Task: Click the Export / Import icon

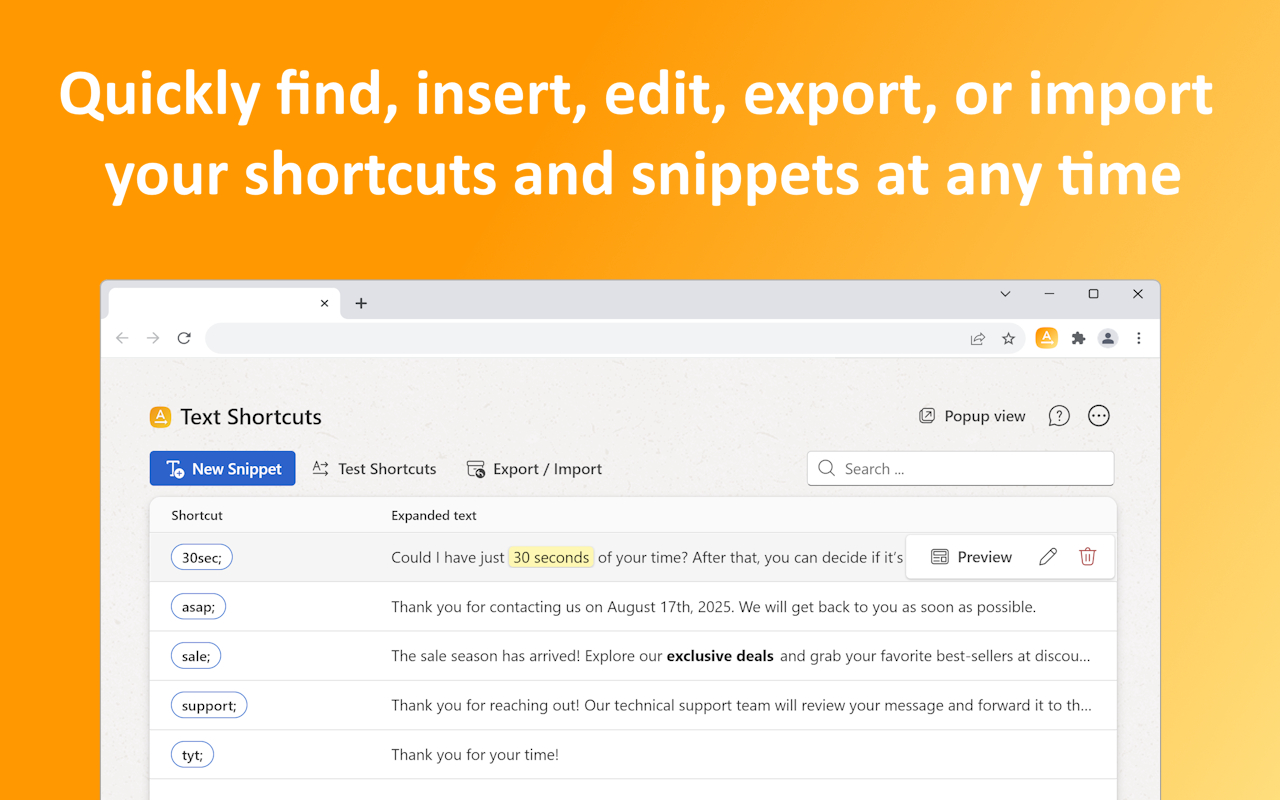Action: point(476,469)
